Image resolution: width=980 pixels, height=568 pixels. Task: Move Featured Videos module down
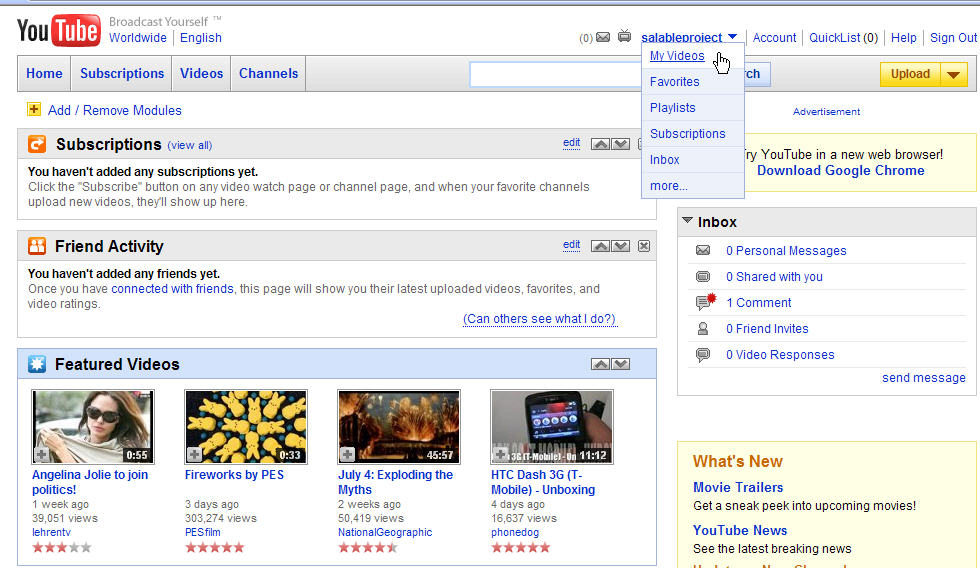[x=621, y=364]
